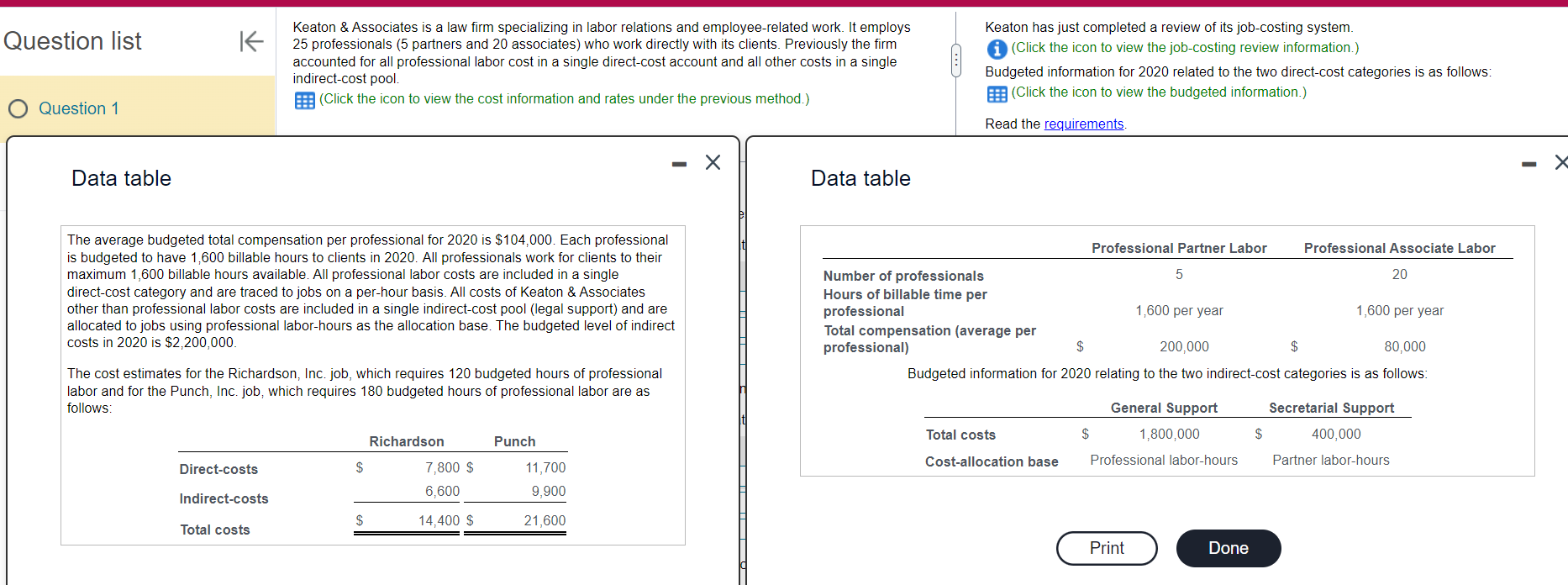
Task: Click the Richardson column header
Action: (x=407, y=441)
